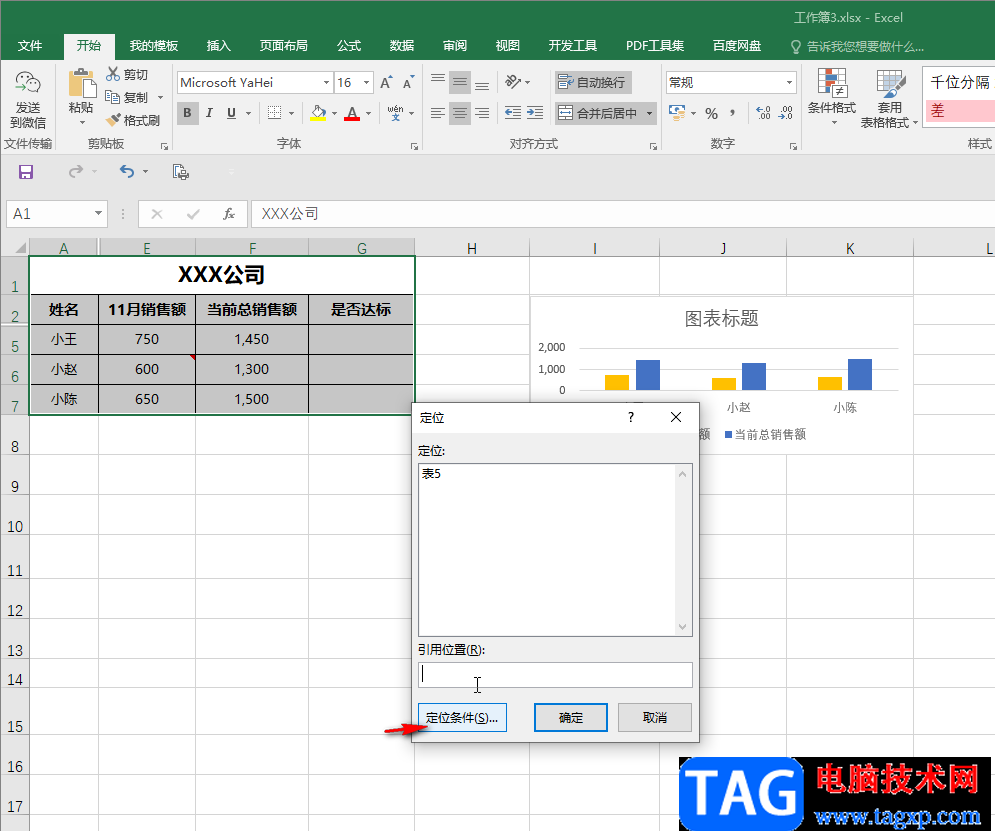Align text right in cell

click(482, 113)
